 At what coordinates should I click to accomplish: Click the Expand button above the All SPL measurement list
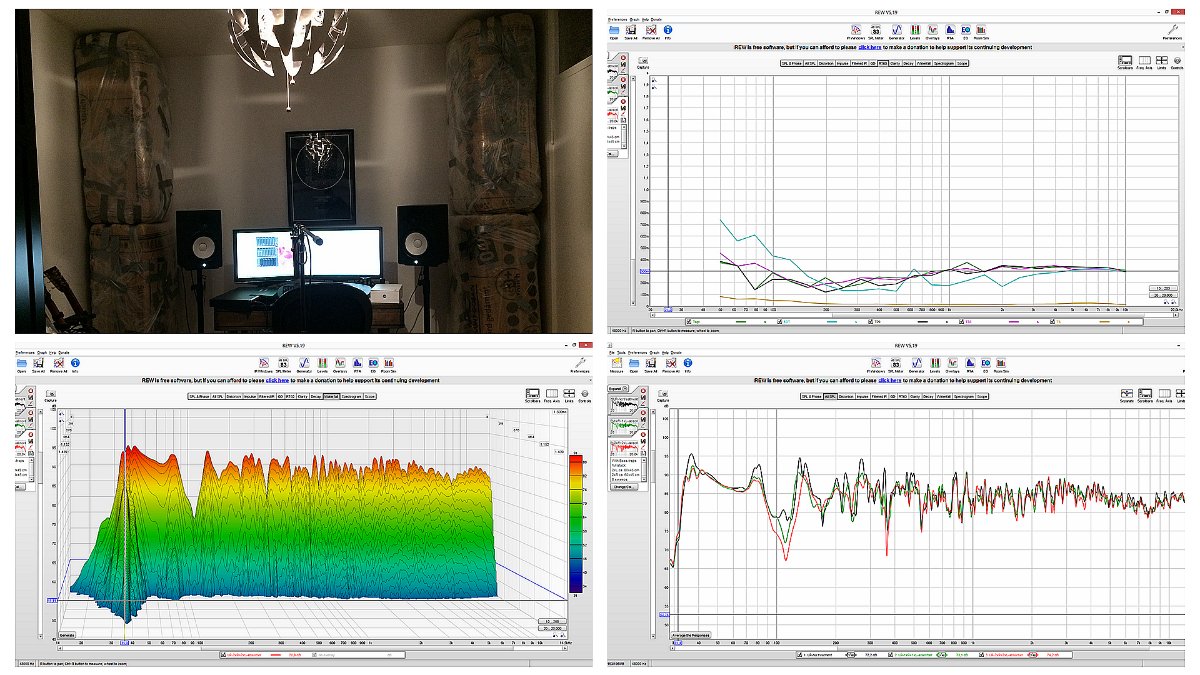pyautogui.click(x=616, y=386)
